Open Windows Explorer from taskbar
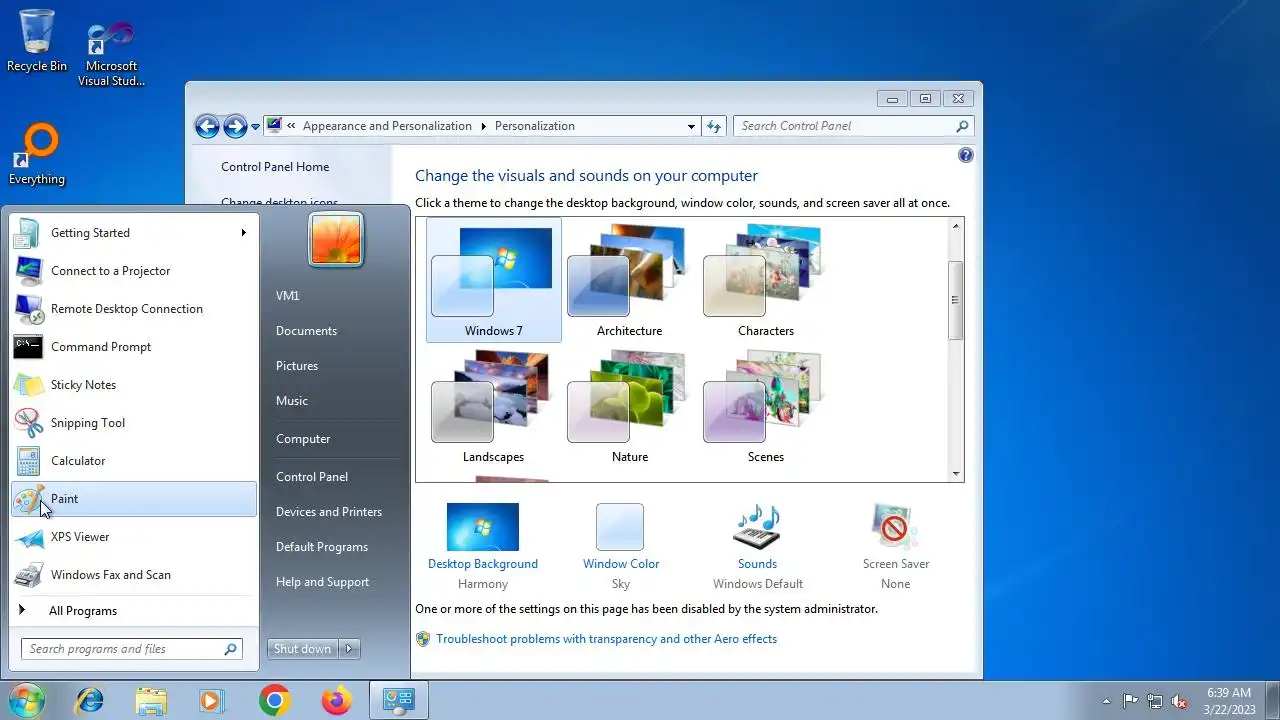1280x720 pixels. 151,701
